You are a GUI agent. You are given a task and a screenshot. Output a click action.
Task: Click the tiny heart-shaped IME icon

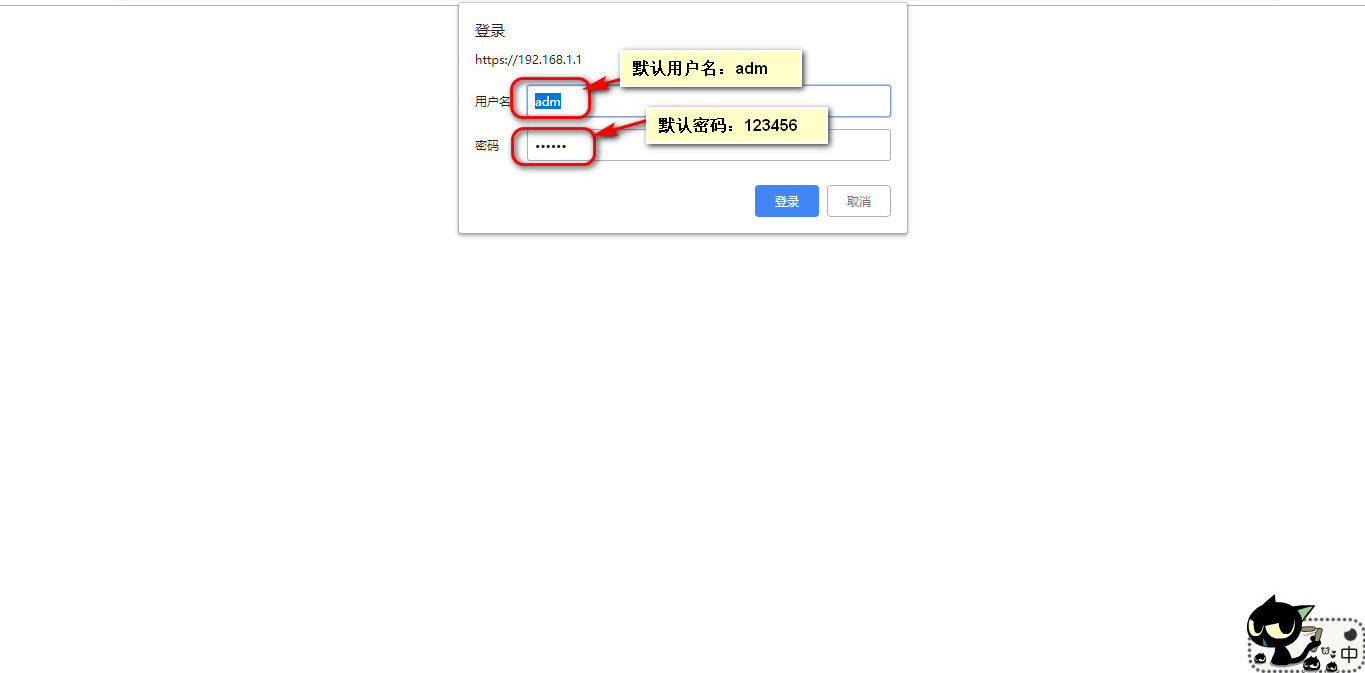point(1333,654)
